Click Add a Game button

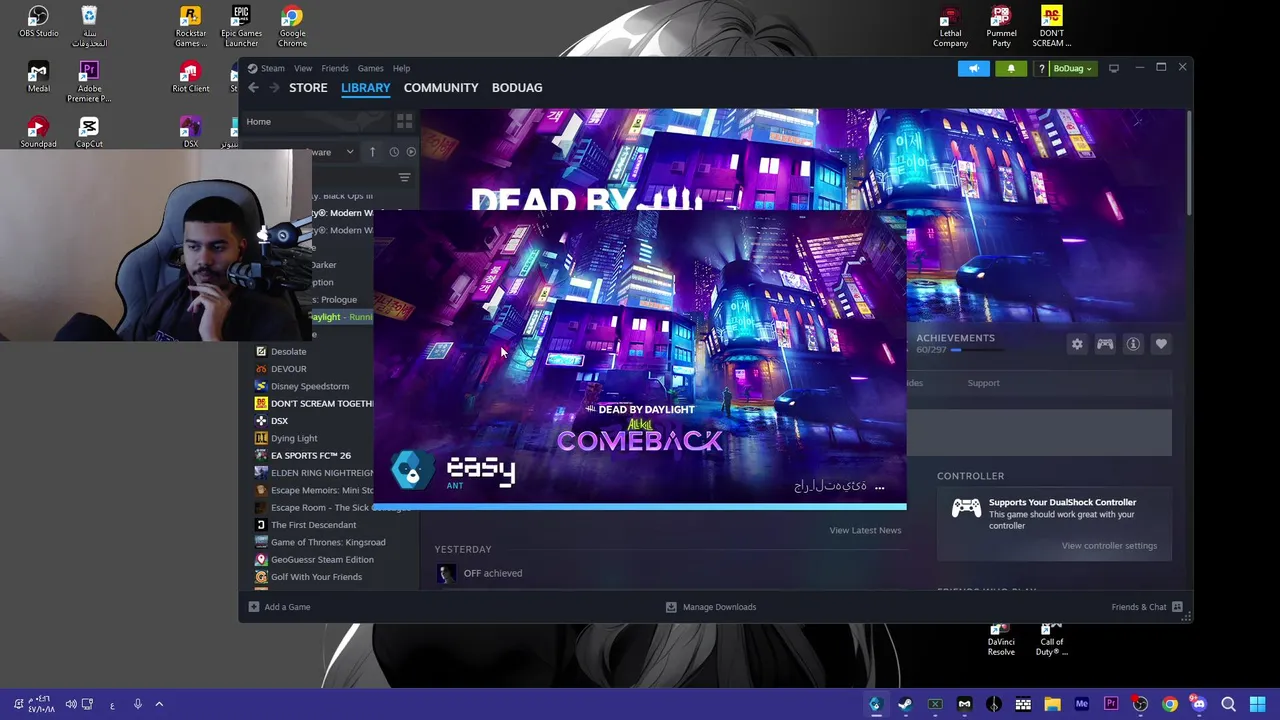click(x=279, y=607)
